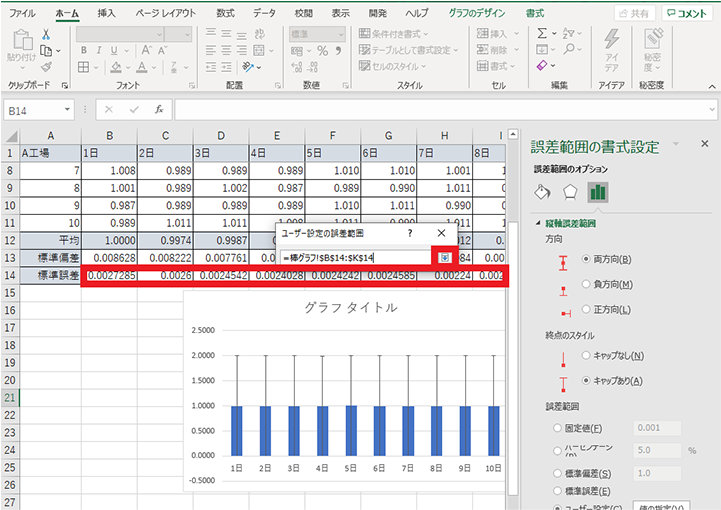Open the テーブルとして書式設定 dropdown
Image resolution: width=721 pixels, height=510 pixels.
point(409,50)
